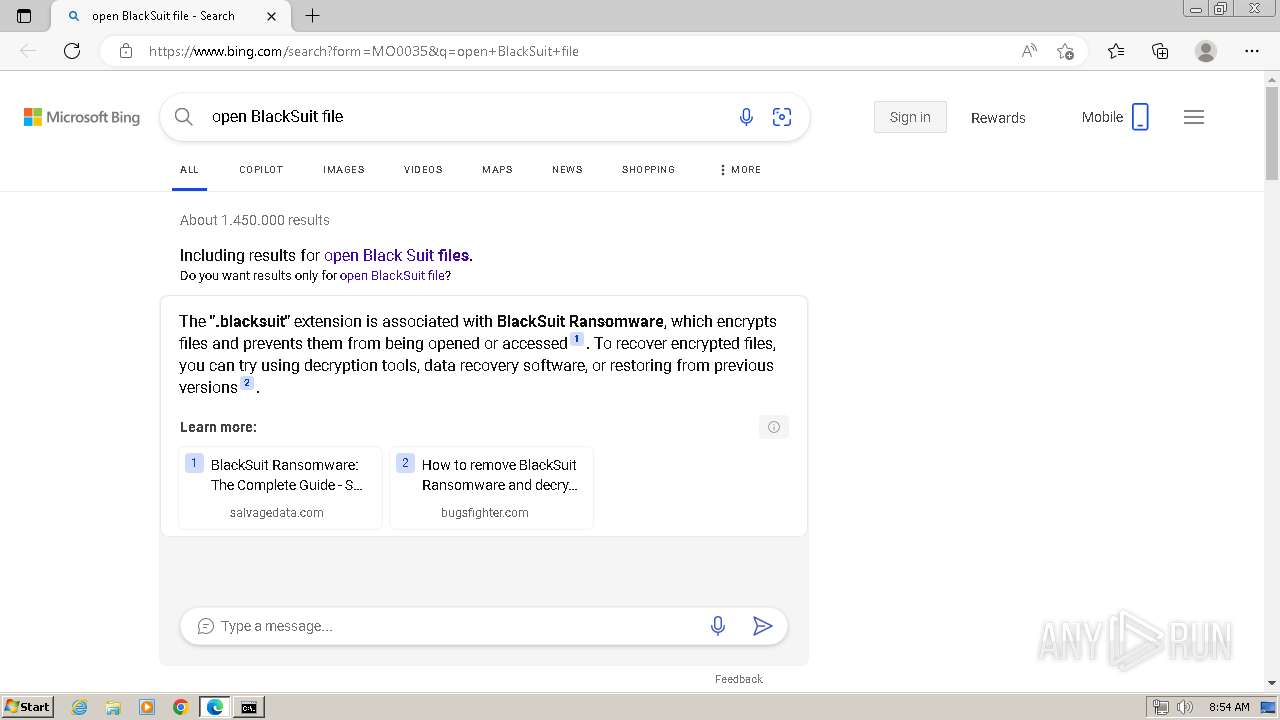
Task: Open bugsfighter.com remove BlackSuit card
Action: click(x=491, y=488)
